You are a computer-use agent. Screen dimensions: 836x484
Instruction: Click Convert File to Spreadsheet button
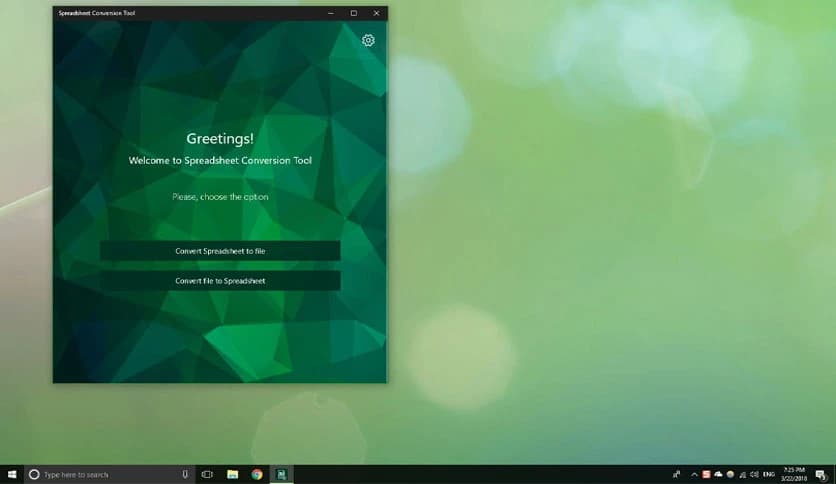pos(220,281)
